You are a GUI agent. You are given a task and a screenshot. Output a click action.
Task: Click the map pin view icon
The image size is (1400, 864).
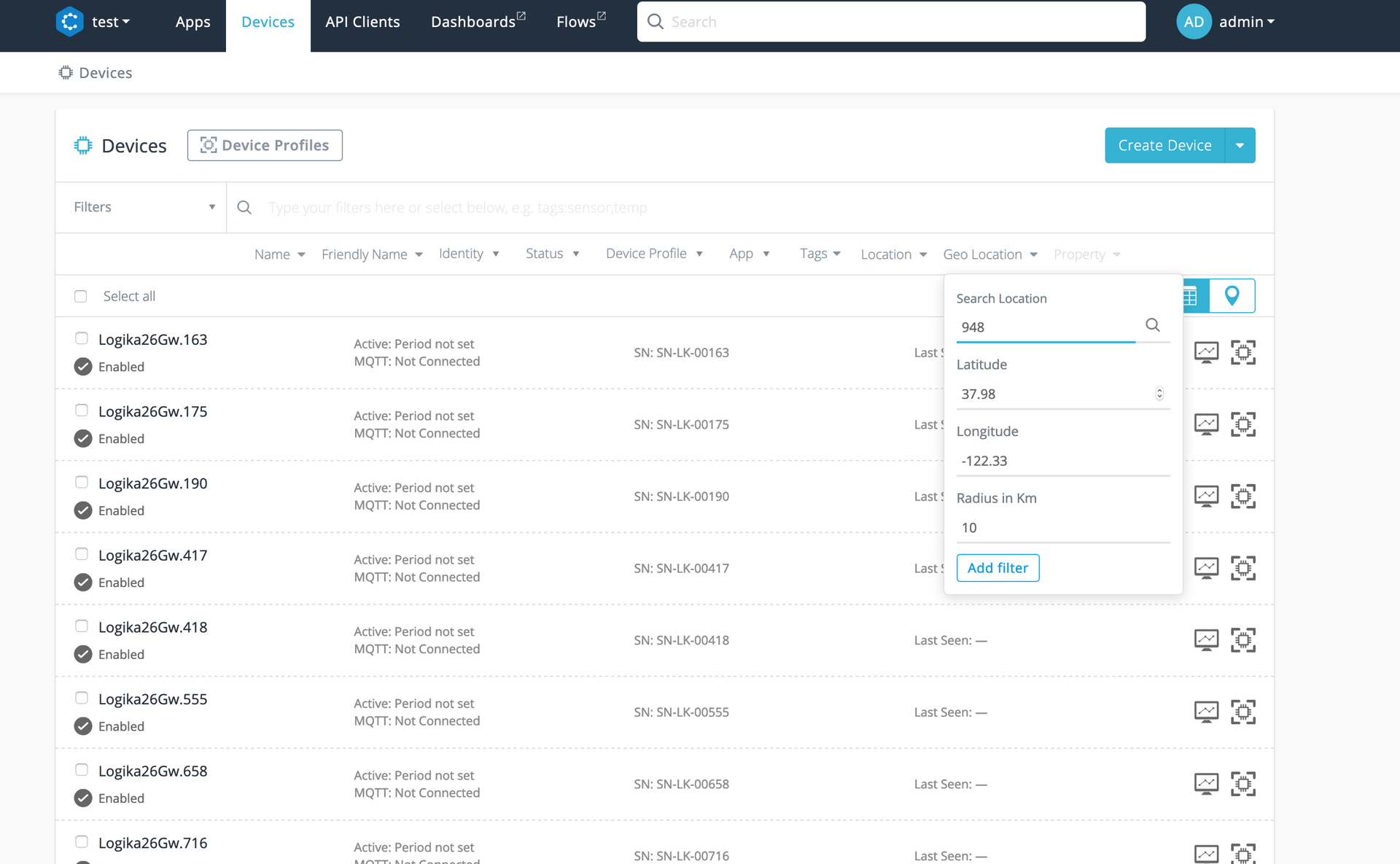click(x=1232, y=295)
